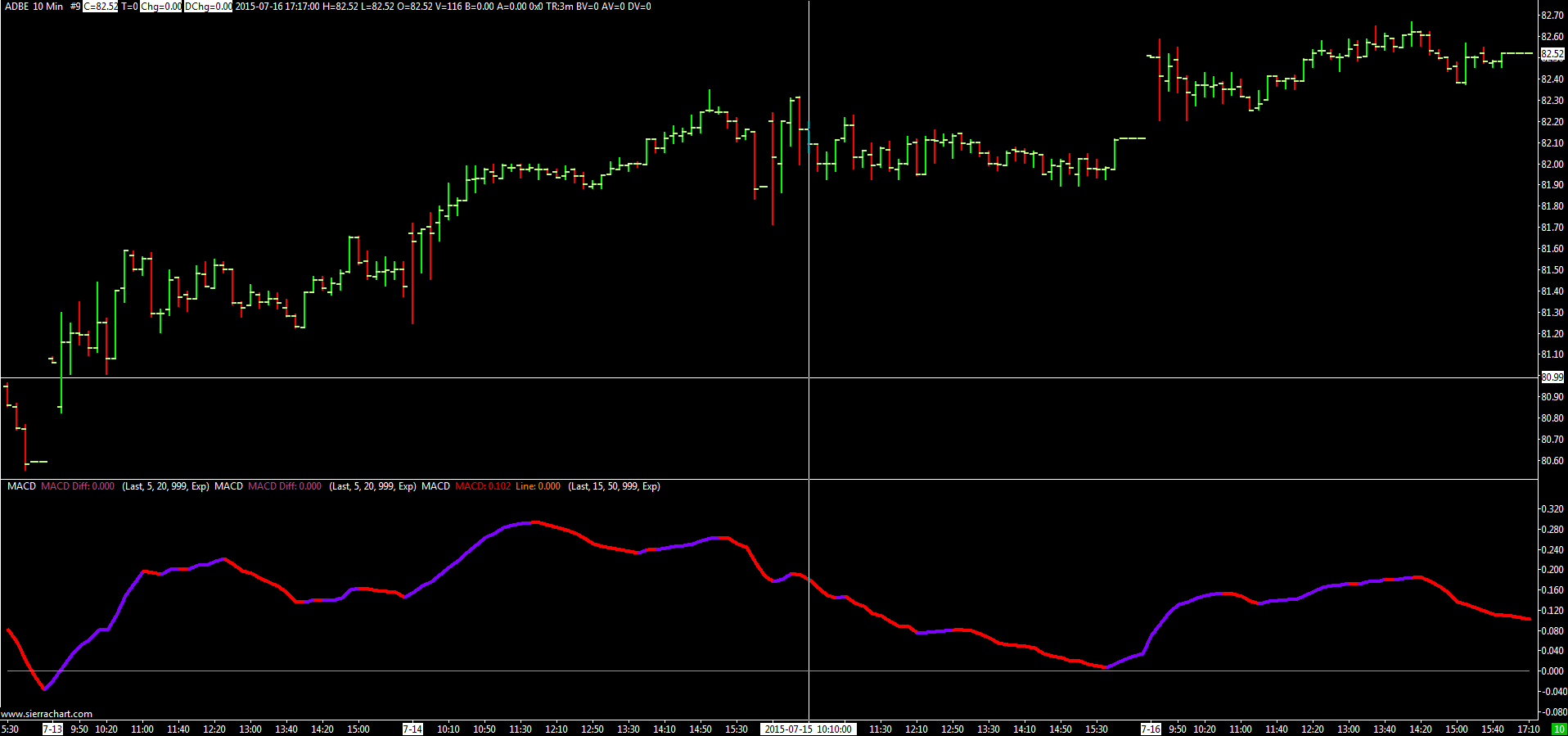Select the DV=0 header field
This screenshot has height=736, width=1568.
(640, 7)
